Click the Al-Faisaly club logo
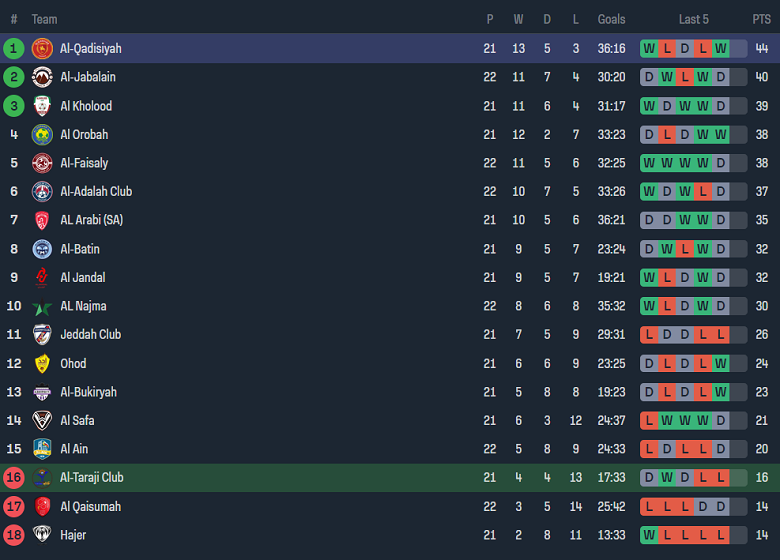The width and height of the screenshot is (780, 560). [x=42, y=163]
